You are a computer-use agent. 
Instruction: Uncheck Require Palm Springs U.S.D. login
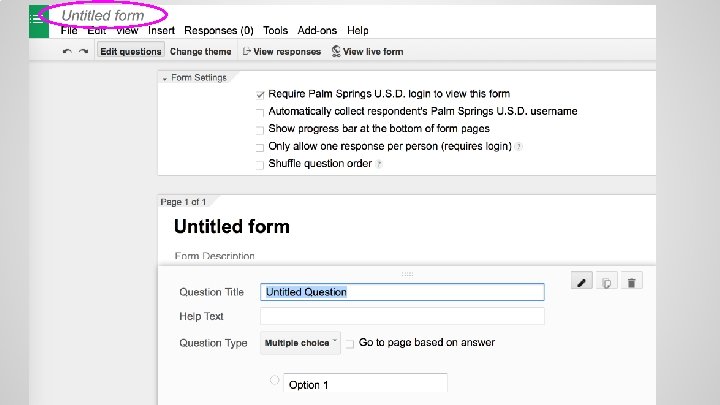[260, 94]
